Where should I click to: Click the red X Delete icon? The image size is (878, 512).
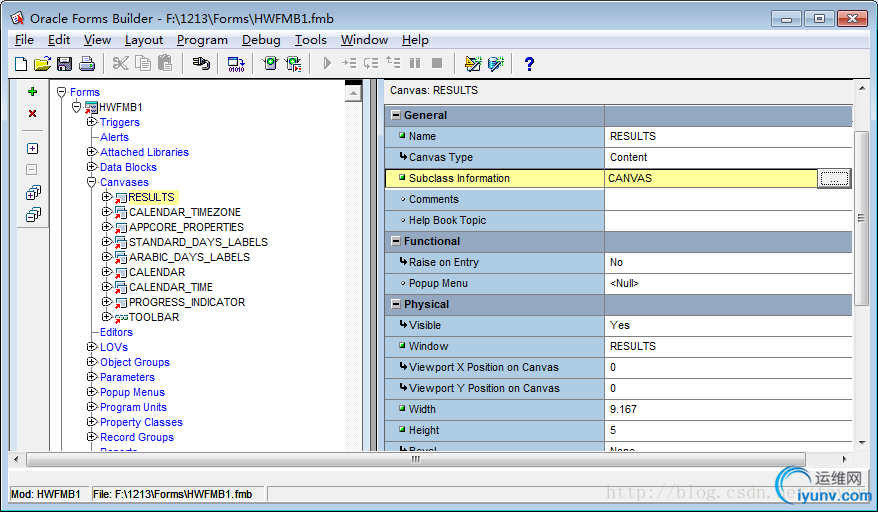click(32, 114)
